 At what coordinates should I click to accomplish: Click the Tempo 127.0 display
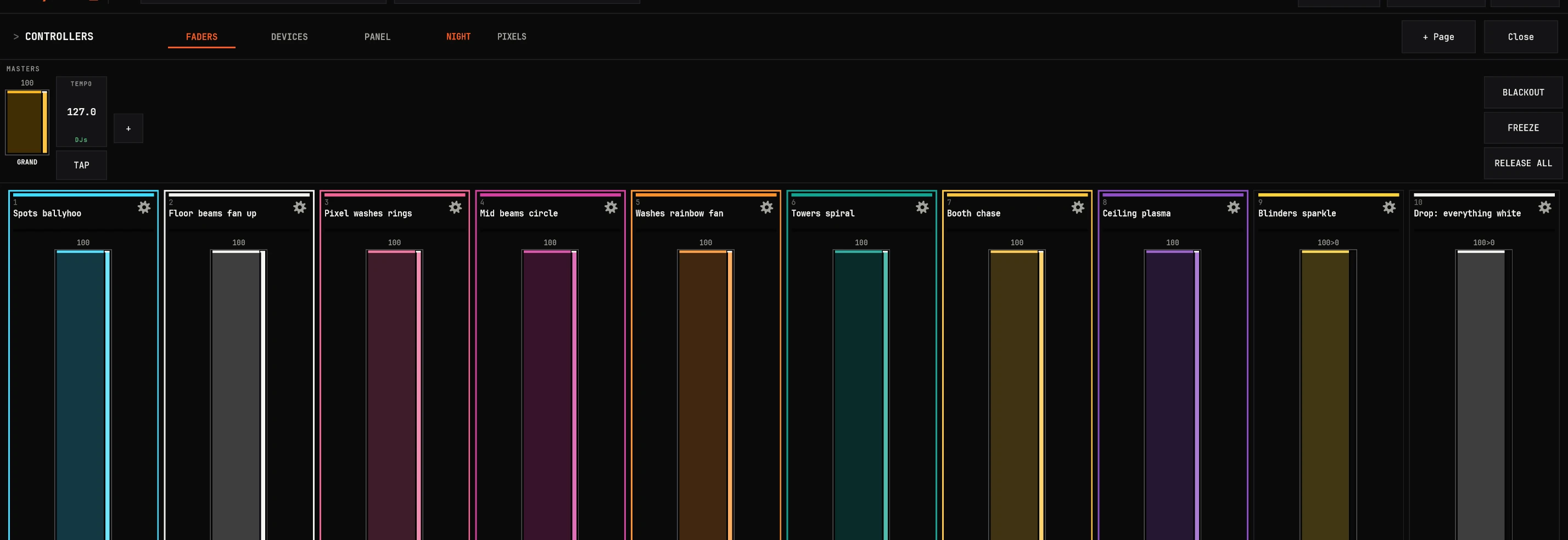click(82, 112)
